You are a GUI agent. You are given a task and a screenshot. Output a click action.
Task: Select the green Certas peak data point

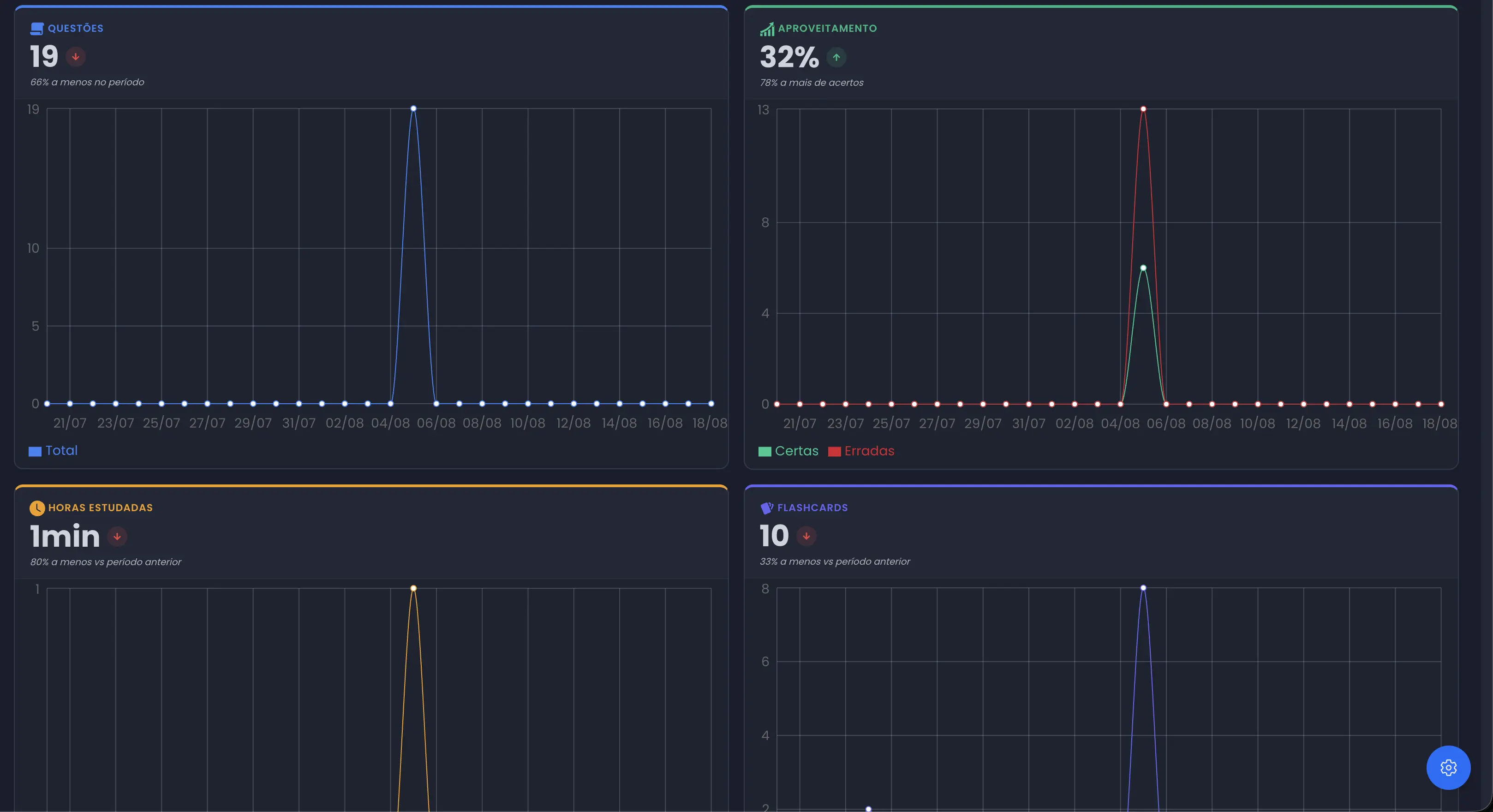[1143, 268]
